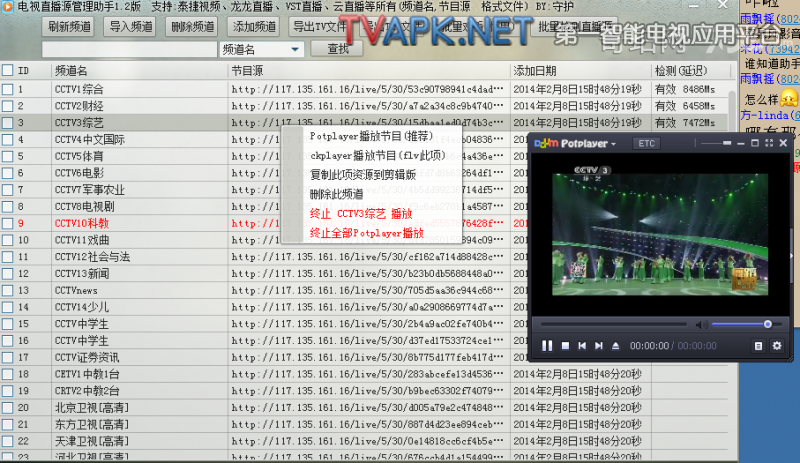Click the 删除频道 button

coord(193,27)
